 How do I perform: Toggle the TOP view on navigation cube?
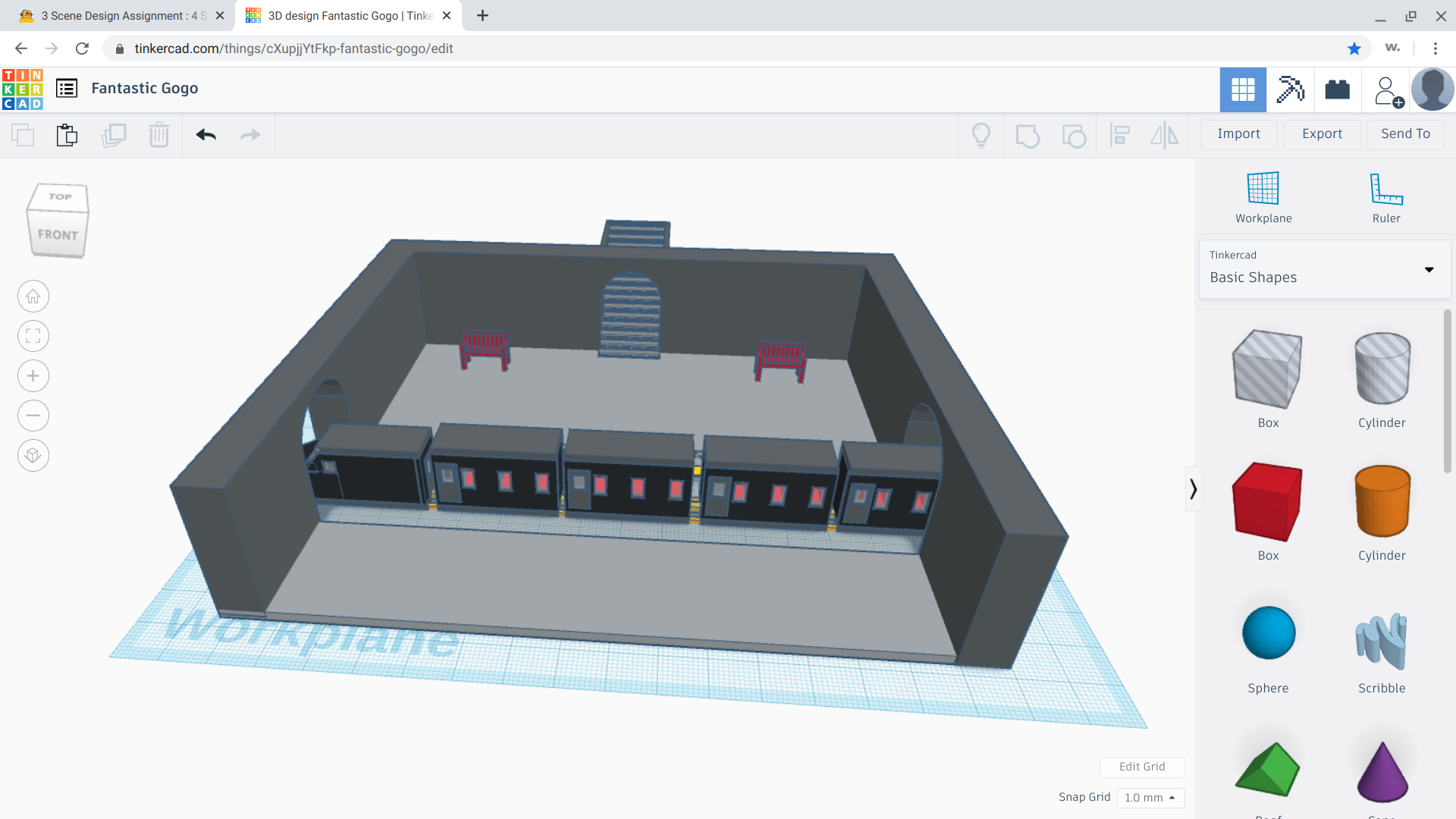click(x=58, y=199)
